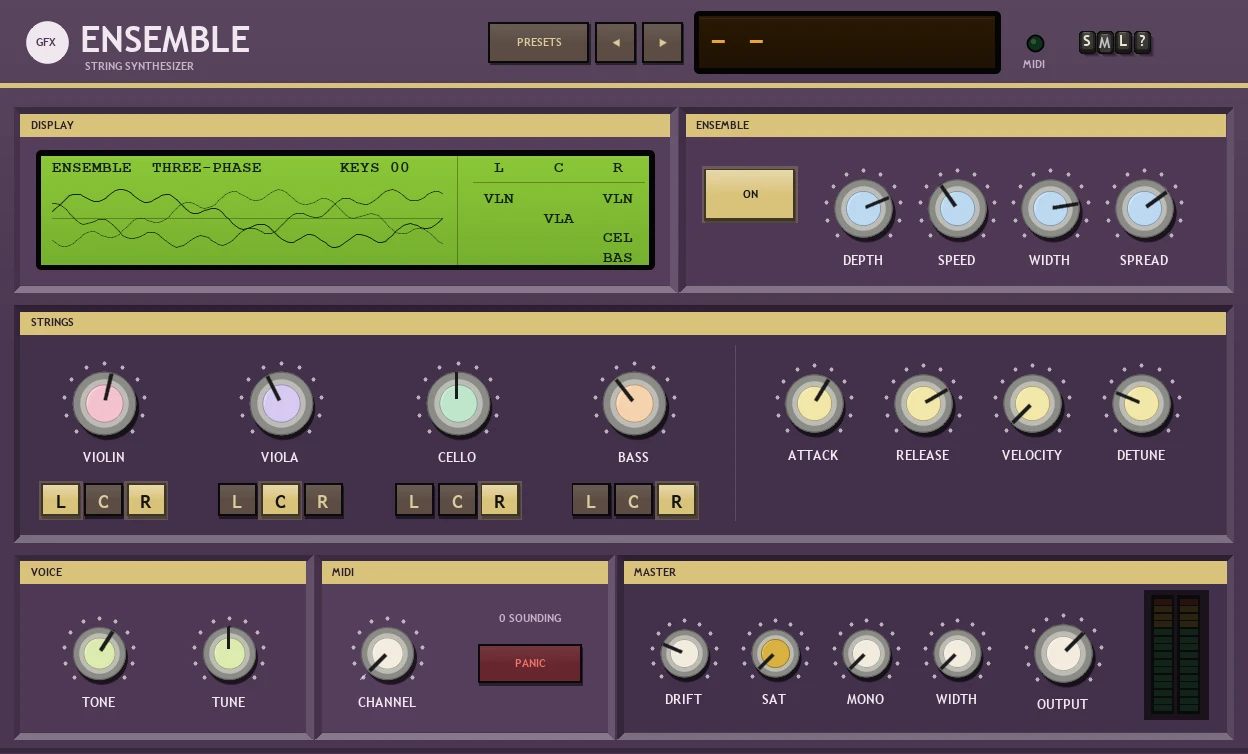Viewport: 1248px width, 754px height.
Task: Click the voice TONE knob
Action: (99, 653)
